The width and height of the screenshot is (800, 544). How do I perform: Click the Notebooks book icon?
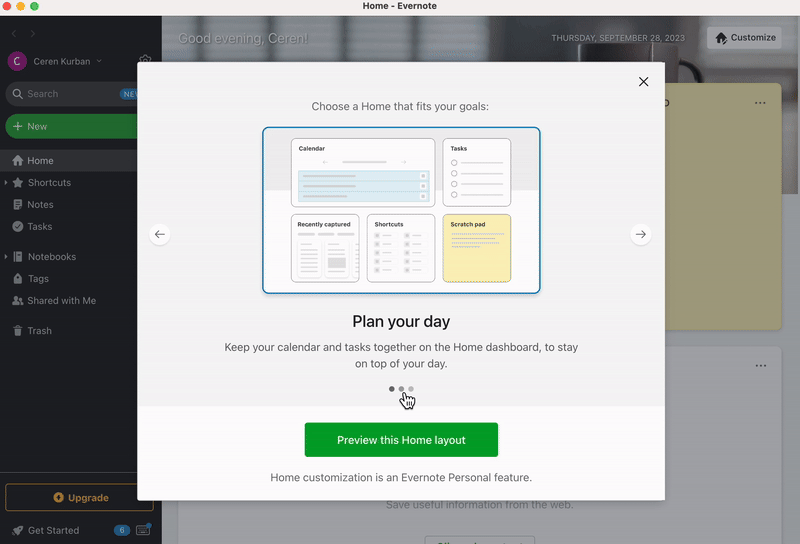[18, 257]
